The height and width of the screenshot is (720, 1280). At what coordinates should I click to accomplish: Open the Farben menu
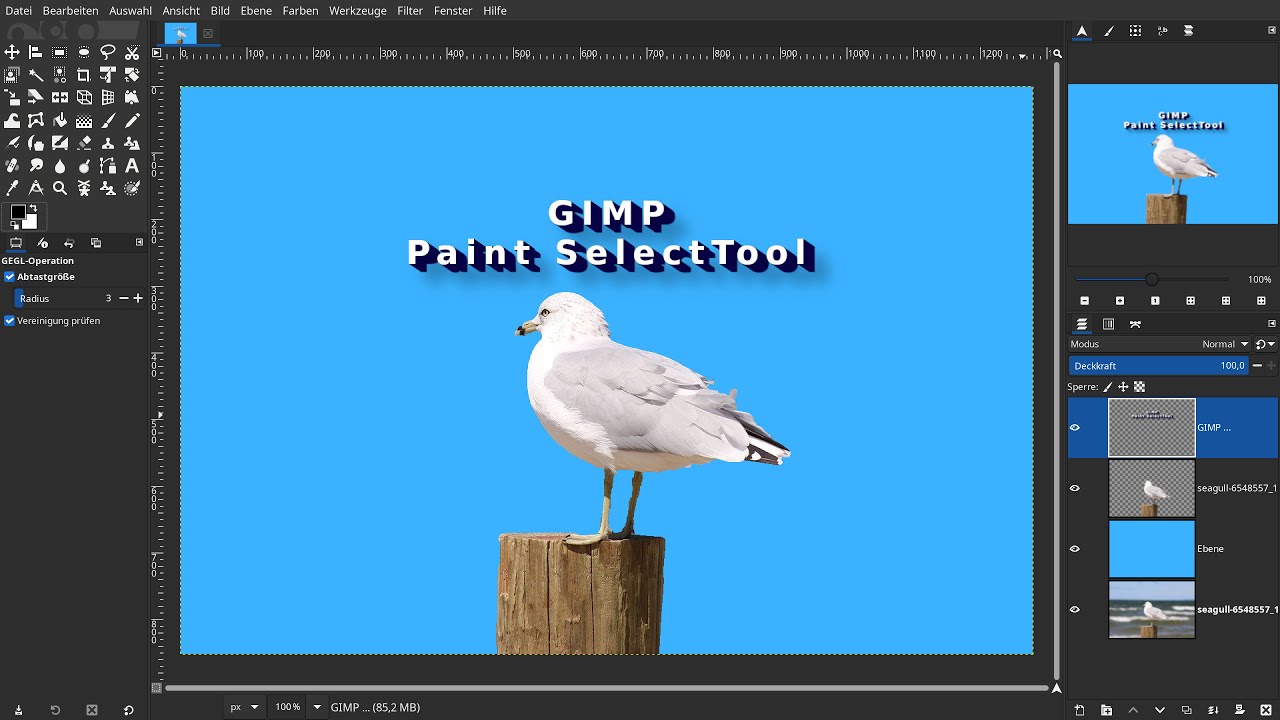pos(300,10)
